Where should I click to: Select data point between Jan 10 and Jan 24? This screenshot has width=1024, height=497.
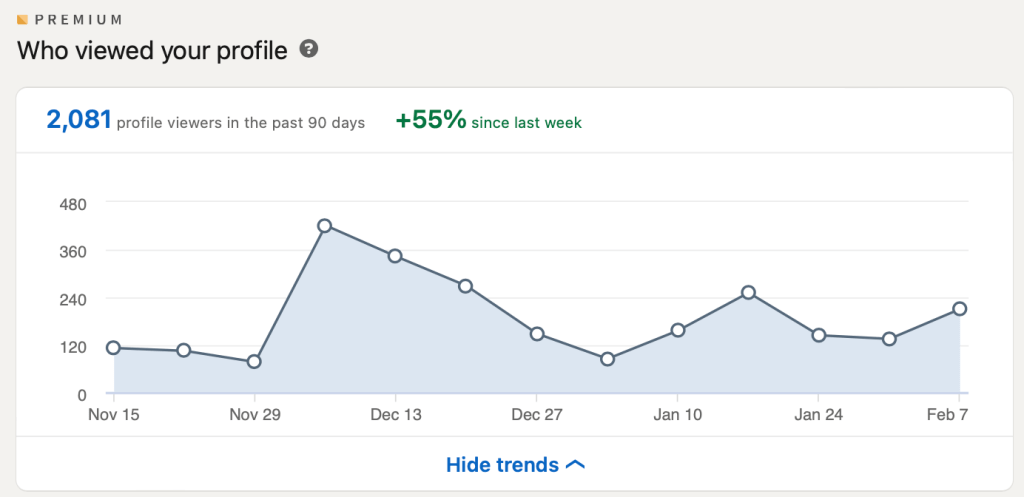click(748, 292)
